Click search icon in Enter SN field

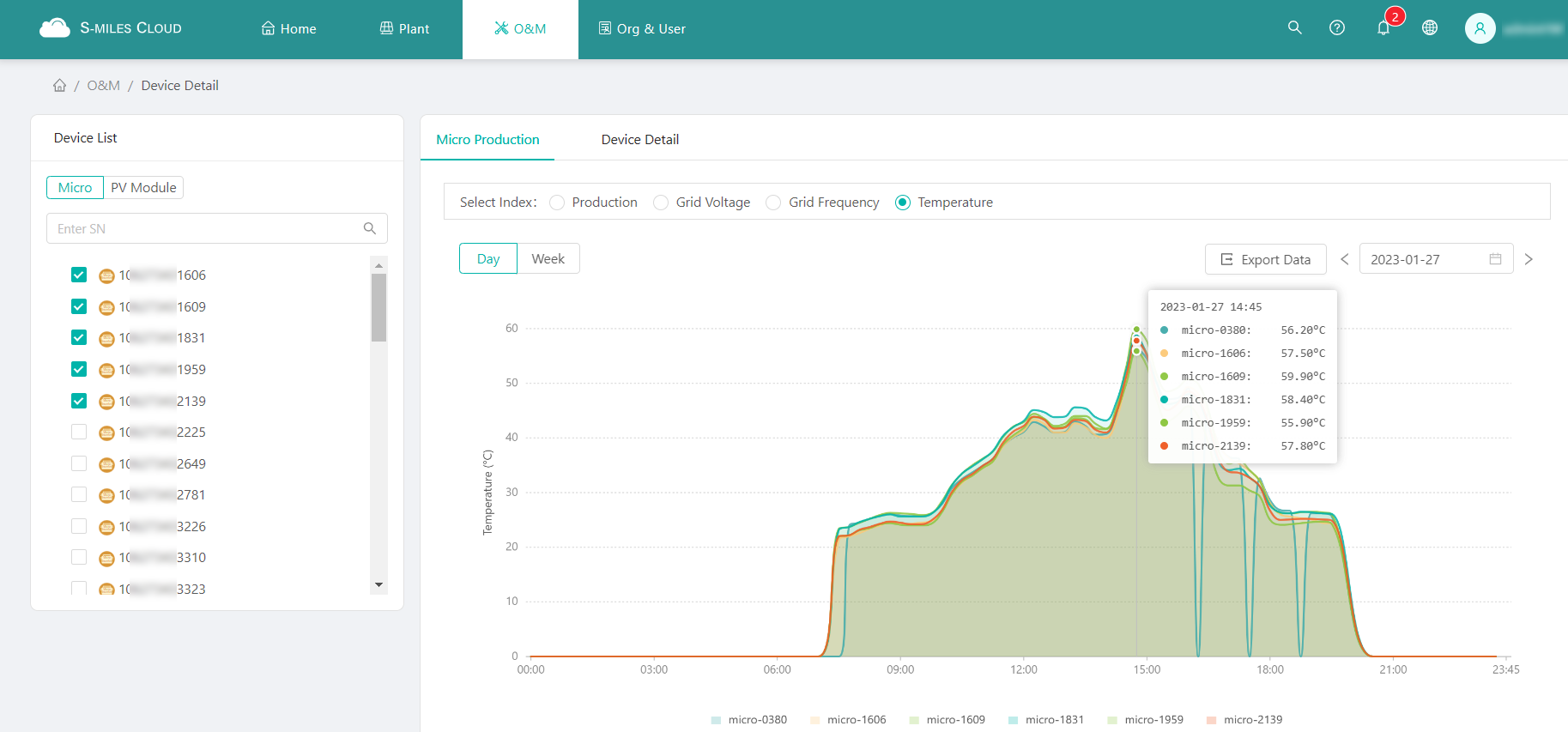click(x=370, y=228)
